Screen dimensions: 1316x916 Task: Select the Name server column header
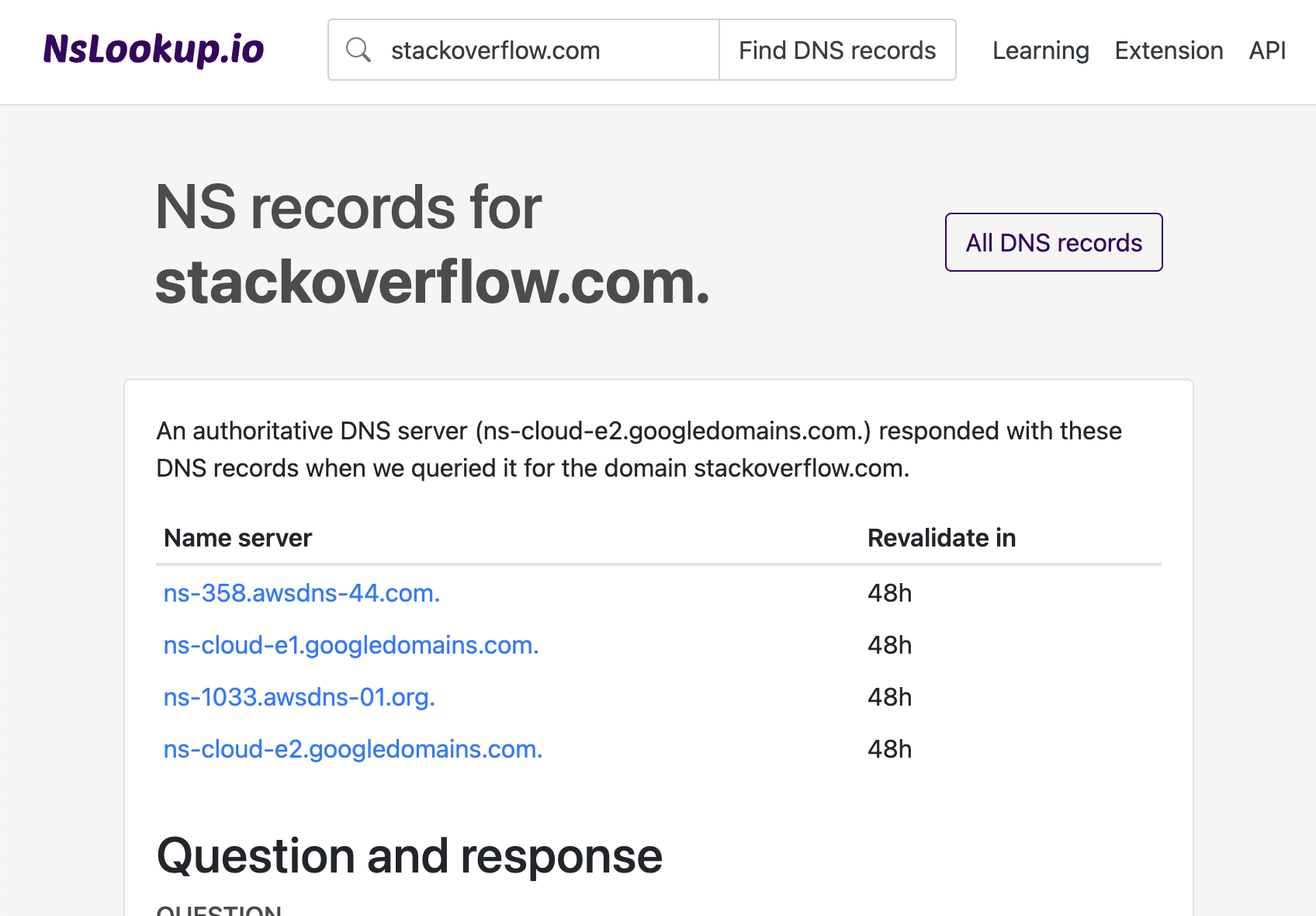click(237, 537)
